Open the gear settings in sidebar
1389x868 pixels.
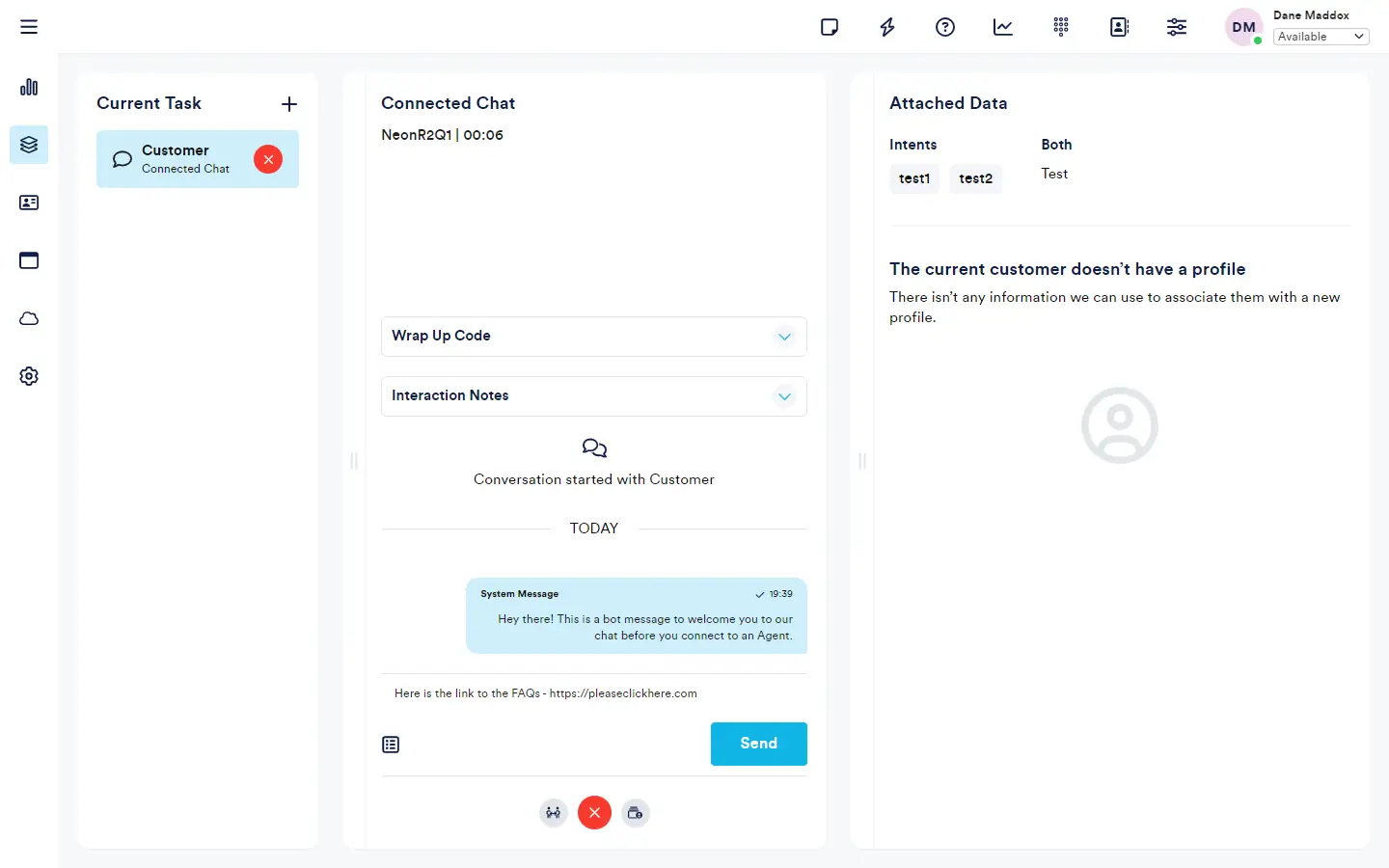tap(29, 376)
